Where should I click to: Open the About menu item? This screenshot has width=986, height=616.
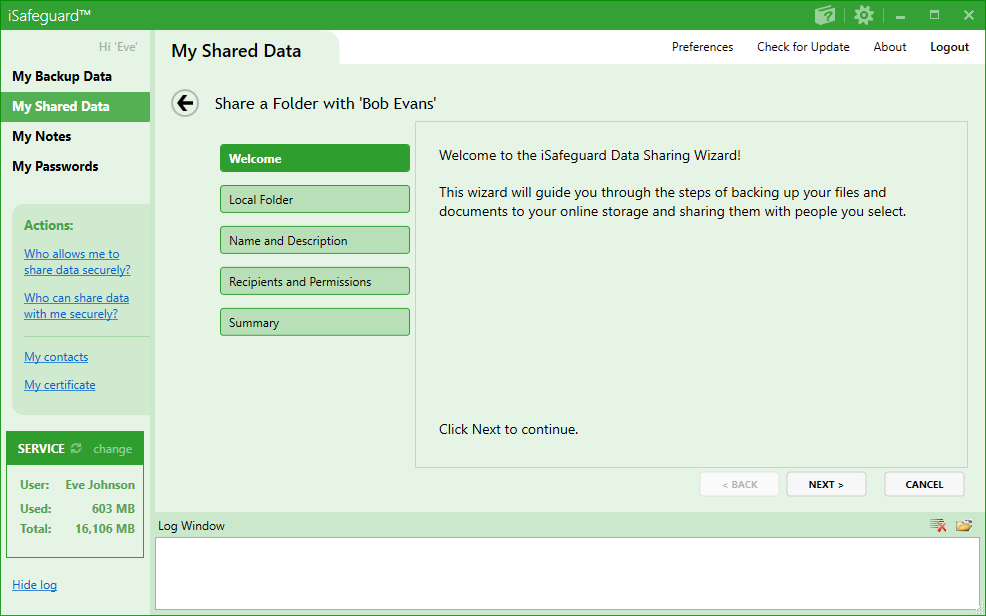[x=890, y=47]
